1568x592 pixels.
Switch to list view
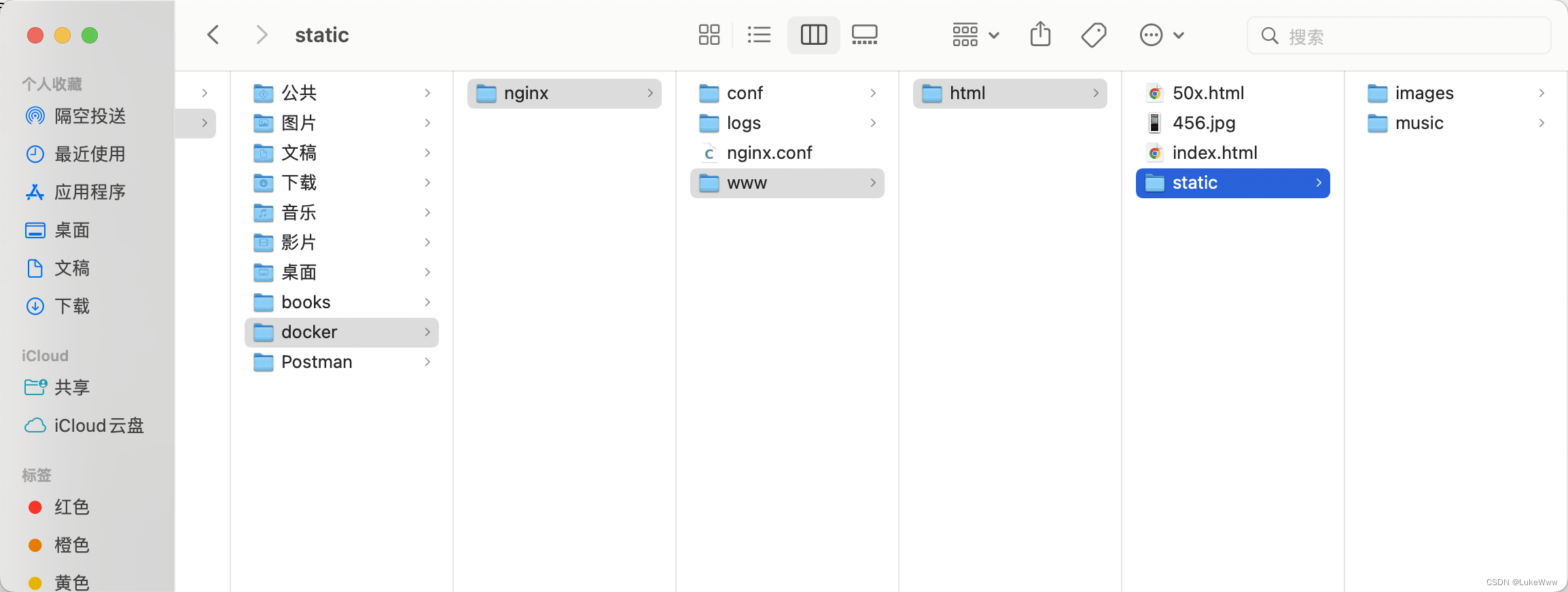pos(759,35)
